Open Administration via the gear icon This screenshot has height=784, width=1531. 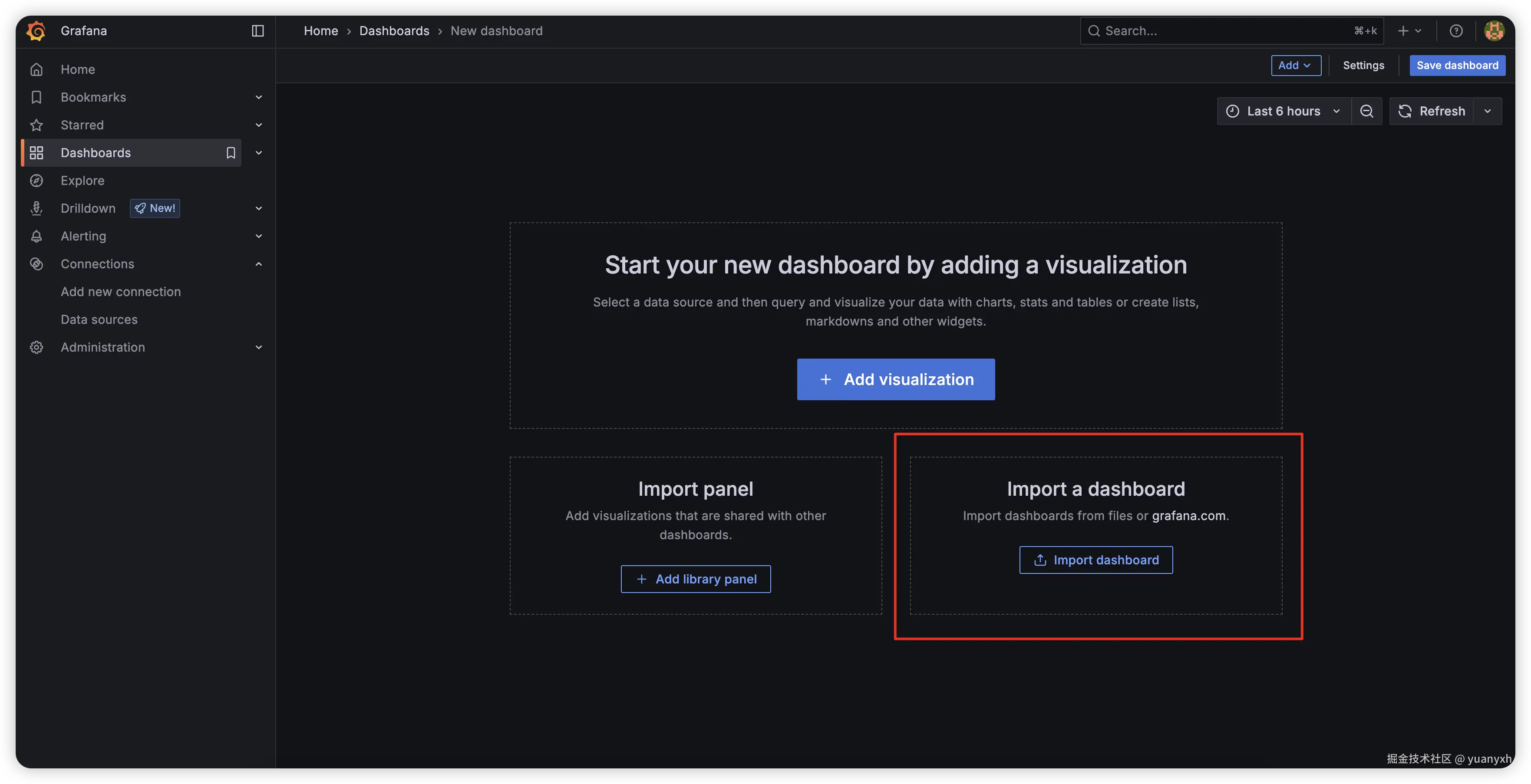point(36,347)
